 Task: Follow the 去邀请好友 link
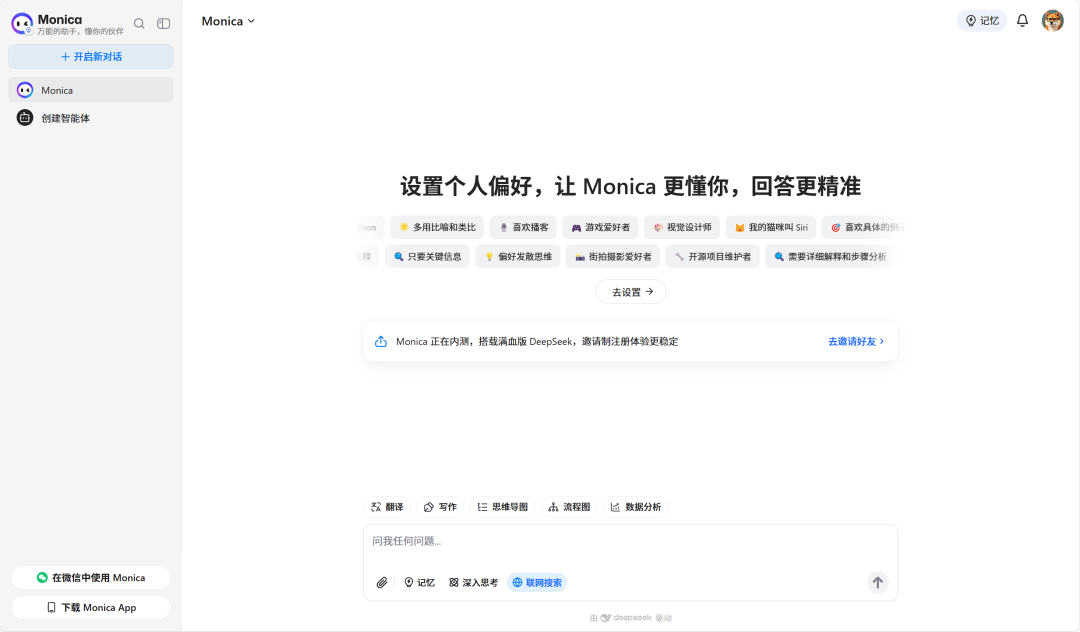(855, 341)
